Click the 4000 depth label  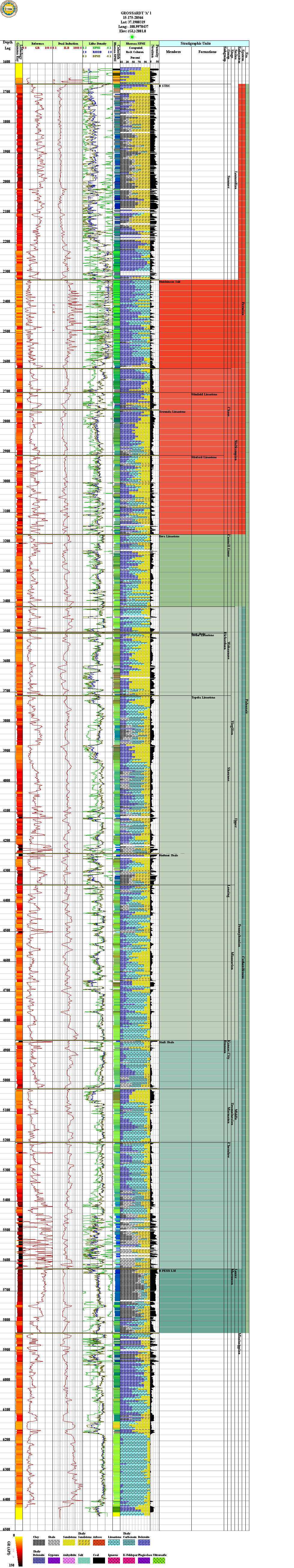click(7, 780)
